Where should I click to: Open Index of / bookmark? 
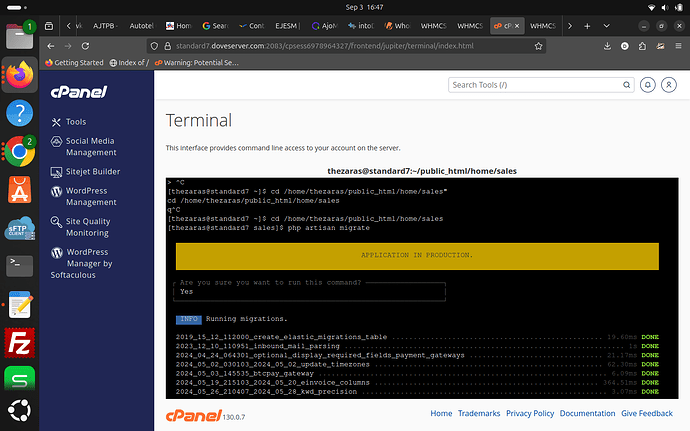(x=129, y=63)
